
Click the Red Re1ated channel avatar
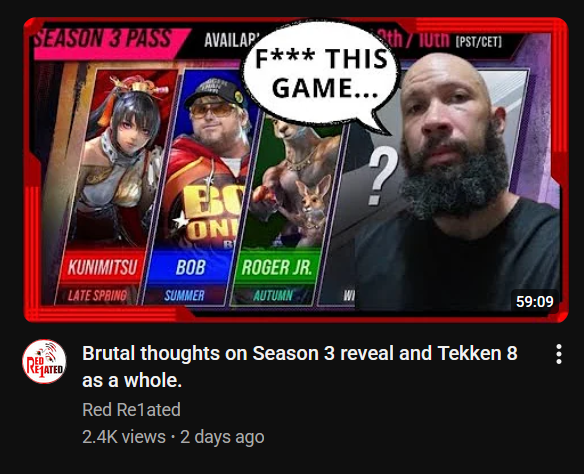[44, 361]
